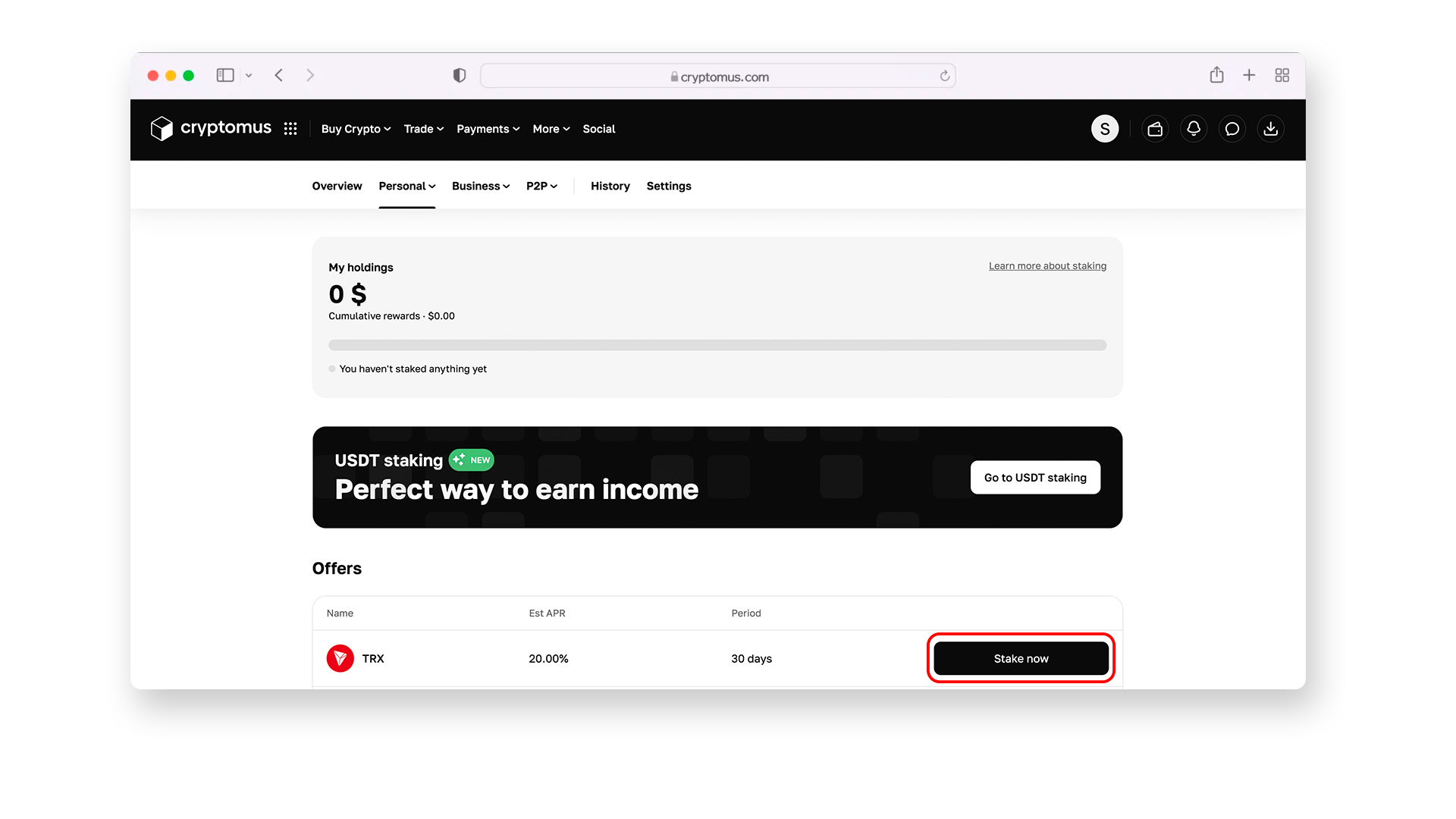Expand the P2P dropdown menu
The image size is (1456, 819).
[541, 186]
